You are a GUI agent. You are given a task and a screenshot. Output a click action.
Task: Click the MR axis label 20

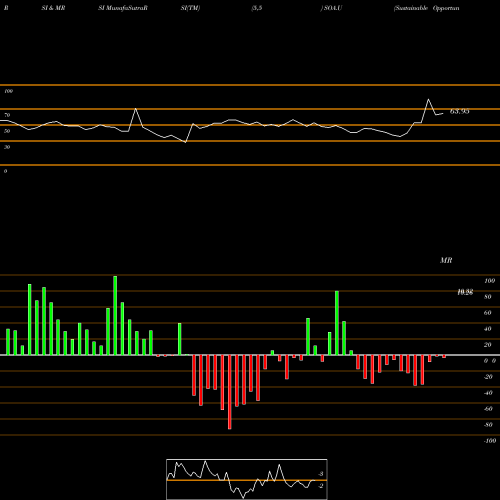tap(488, 345)
